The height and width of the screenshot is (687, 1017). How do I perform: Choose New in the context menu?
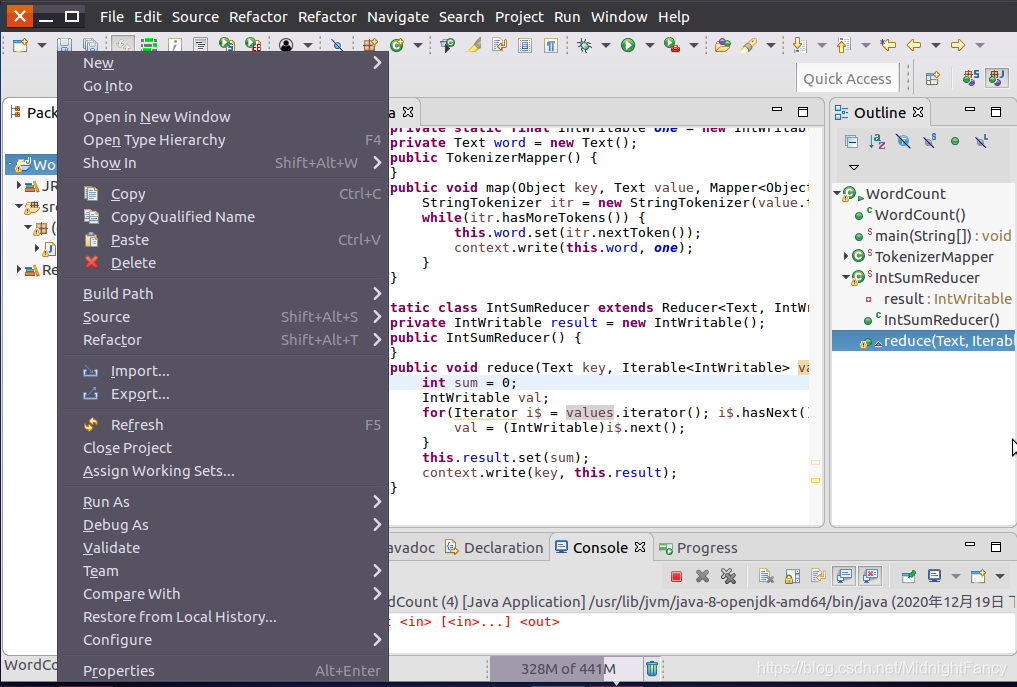coord(224,63)
